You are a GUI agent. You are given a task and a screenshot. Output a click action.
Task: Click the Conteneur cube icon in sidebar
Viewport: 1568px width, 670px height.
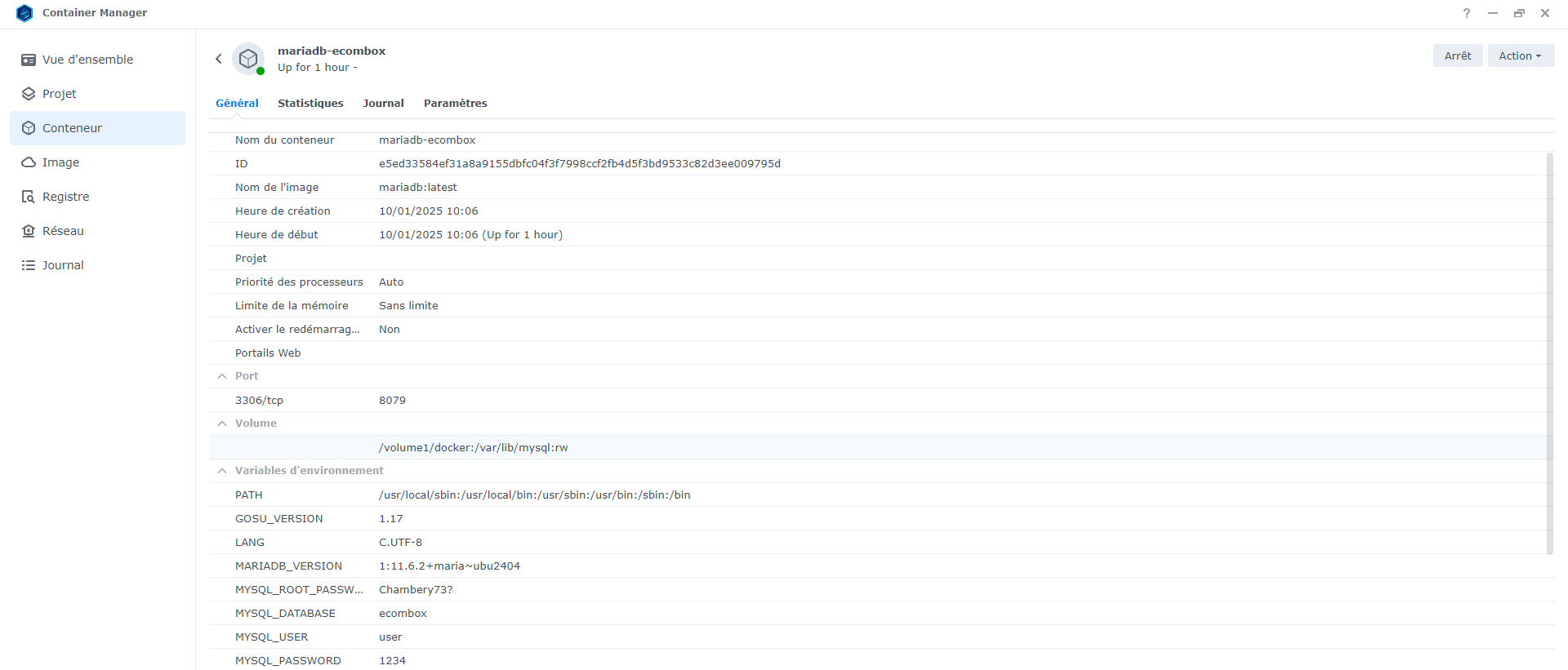29,128
